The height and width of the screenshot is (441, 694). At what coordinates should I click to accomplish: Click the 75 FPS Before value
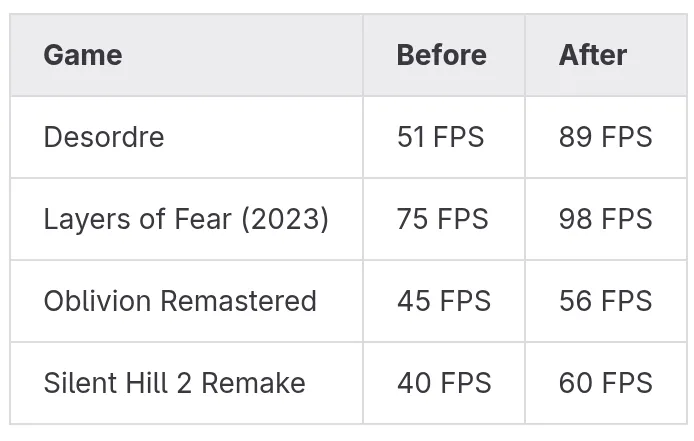click(x=442, y=219)
